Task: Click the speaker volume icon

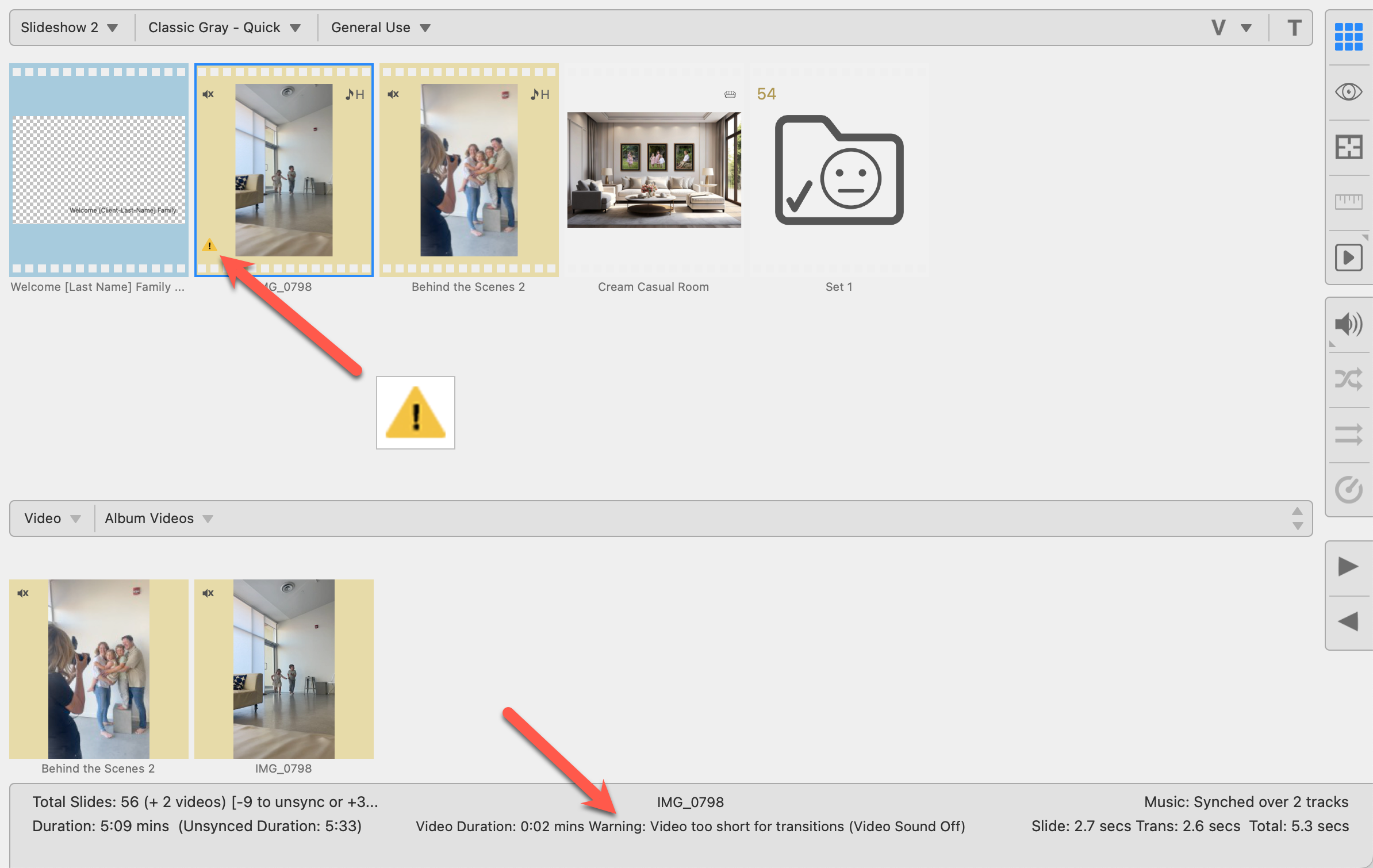Action: point(1348,324)
